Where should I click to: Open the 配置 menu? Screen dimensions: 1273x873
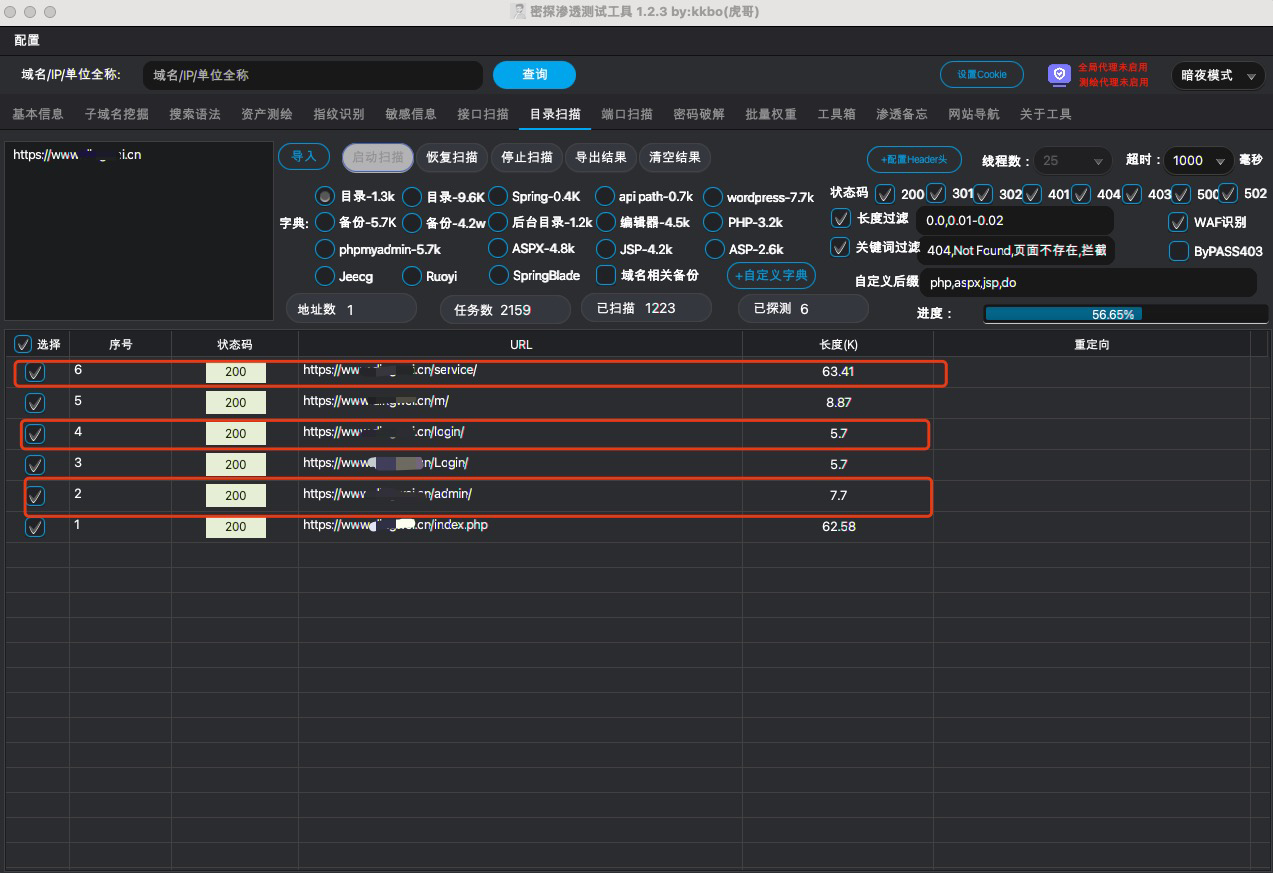click(27, 40)
